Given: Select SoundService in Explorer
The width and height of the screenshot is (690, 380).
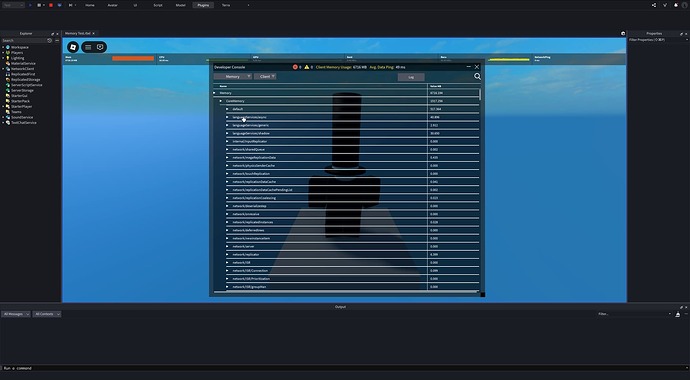Looking at the screenshot, I should tap(19, 117).
